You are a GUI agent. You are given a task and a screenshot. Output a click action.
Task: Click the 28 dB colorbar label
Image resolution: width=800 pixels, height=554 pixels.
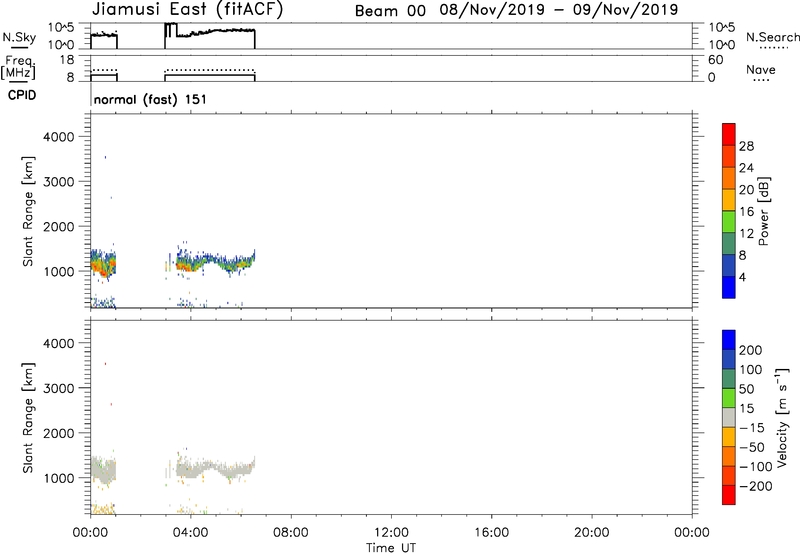746,146
